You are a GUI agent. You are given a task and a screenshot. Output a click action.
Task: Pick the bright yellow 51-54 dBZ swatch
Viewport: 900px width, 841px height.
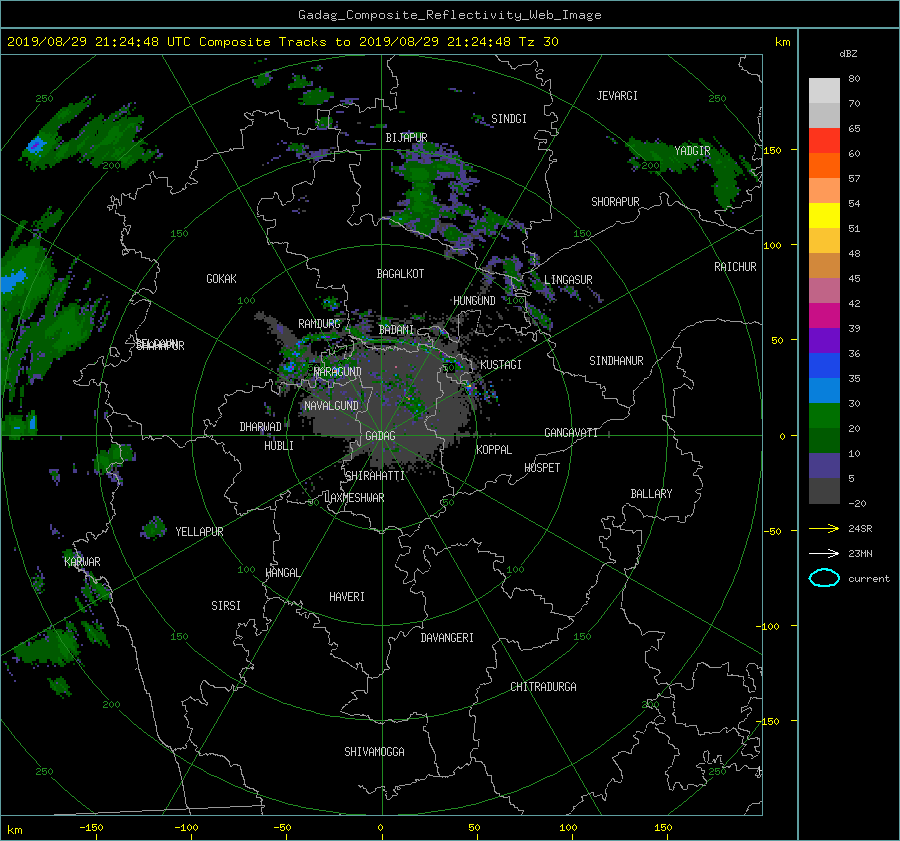[x=824, y=215]
